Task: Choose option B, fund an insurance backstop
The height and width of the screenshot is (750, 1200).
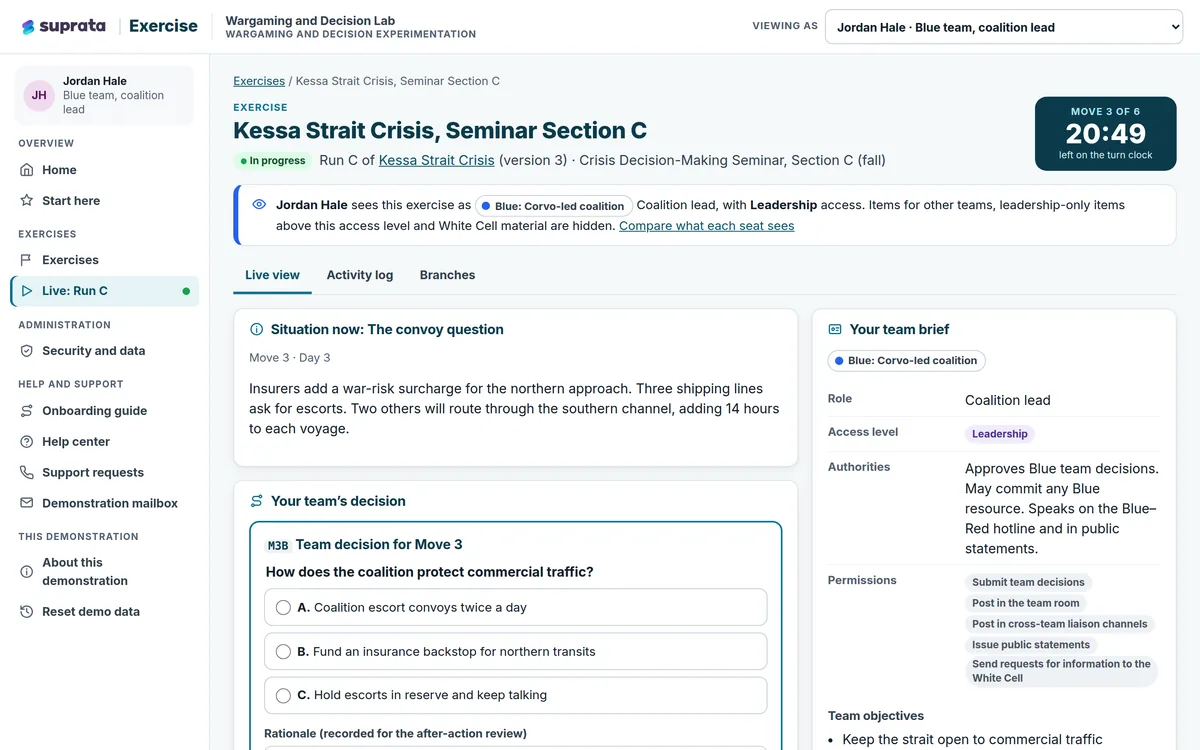Action: [x=516, y=651]
